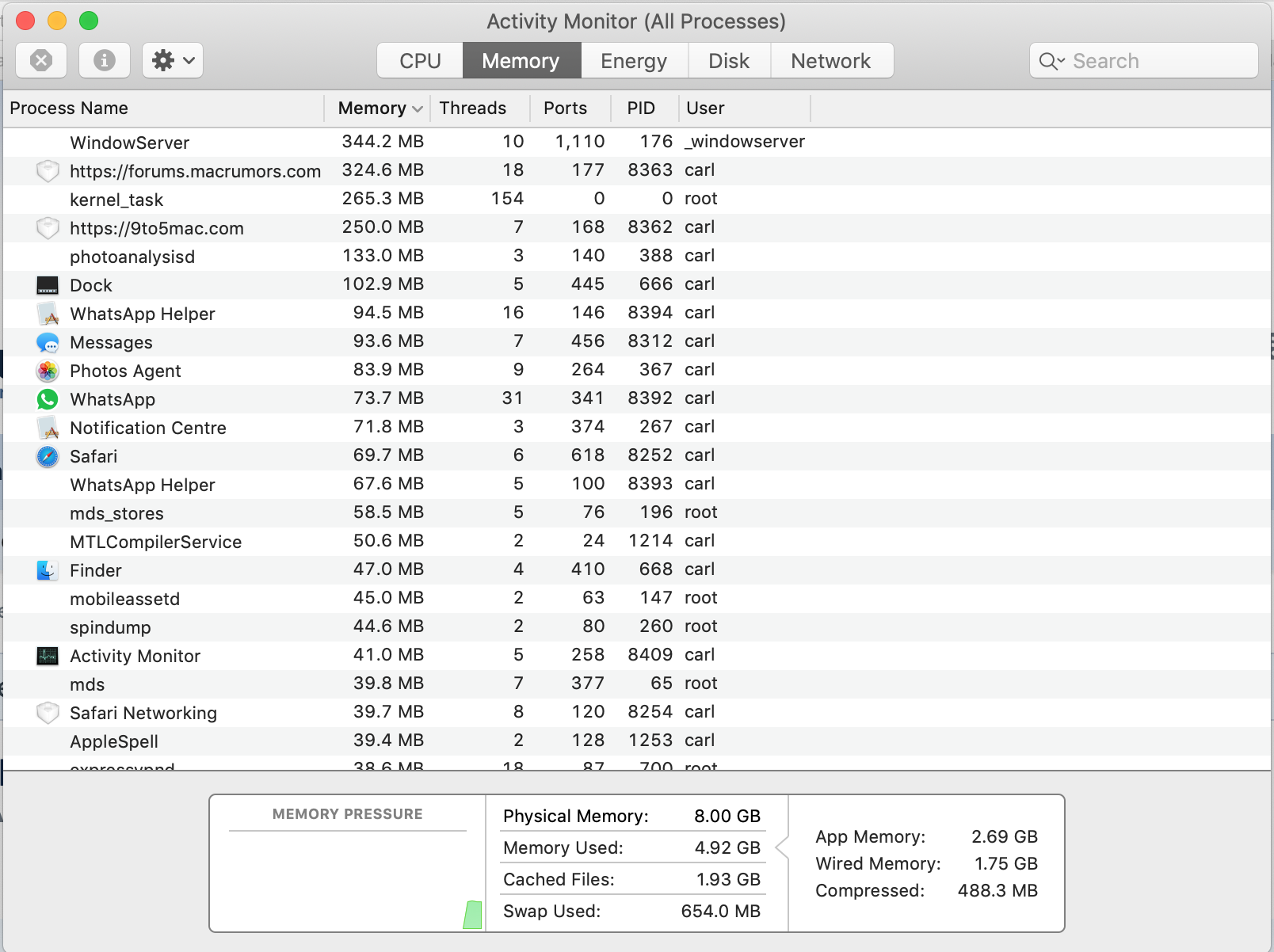Screen dimensions: 1274x952
Task: Click the Safari Networking shield icon
Action: pos(48,712)
